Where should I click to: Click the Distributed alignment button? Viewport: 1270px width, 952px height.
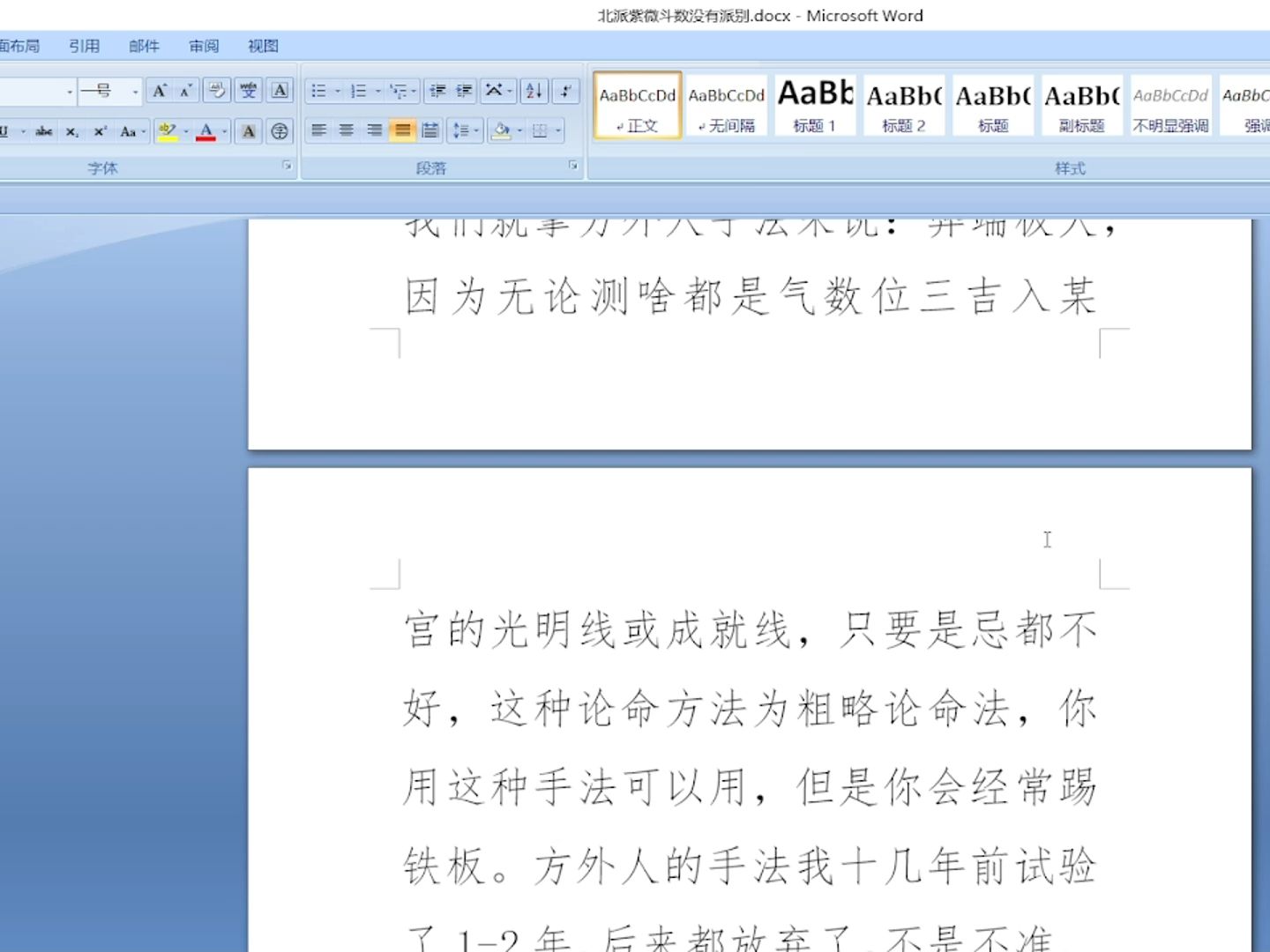430,131
